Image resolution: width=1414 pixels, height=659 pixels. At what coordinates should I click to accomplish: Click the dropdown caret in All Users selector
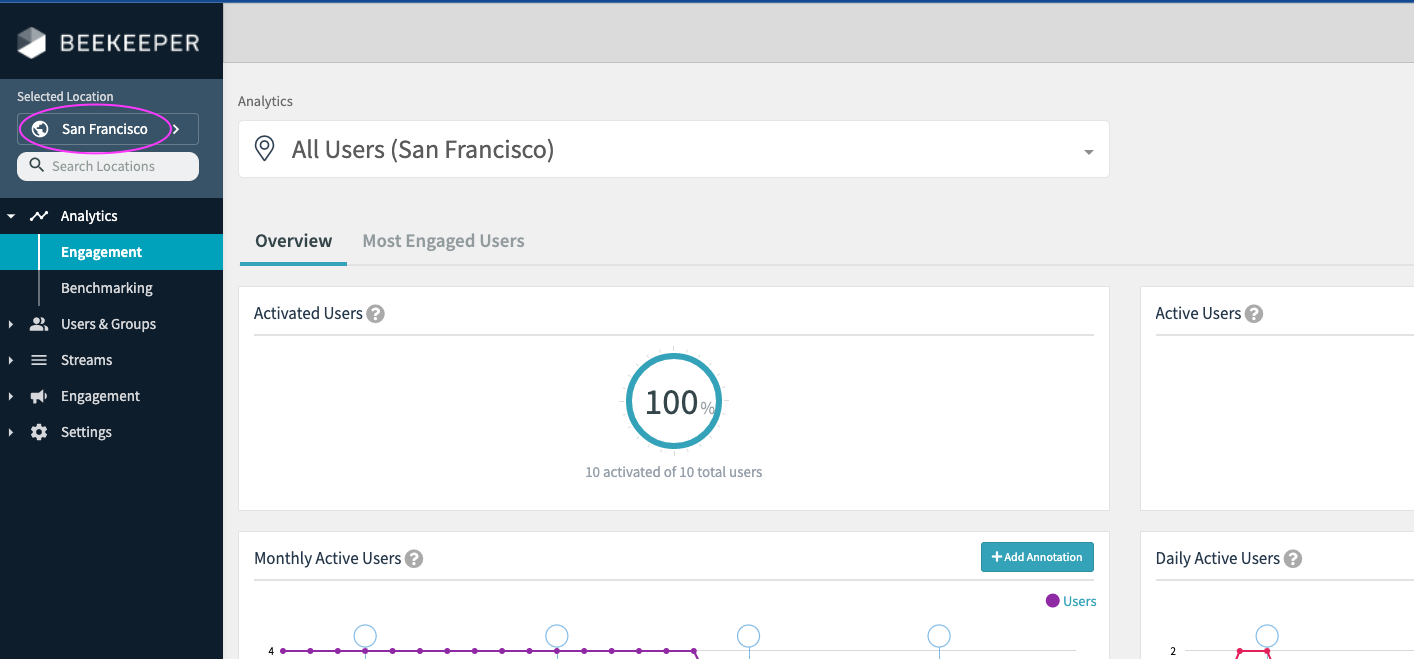pyautogui.click(x=1088, y=152)
